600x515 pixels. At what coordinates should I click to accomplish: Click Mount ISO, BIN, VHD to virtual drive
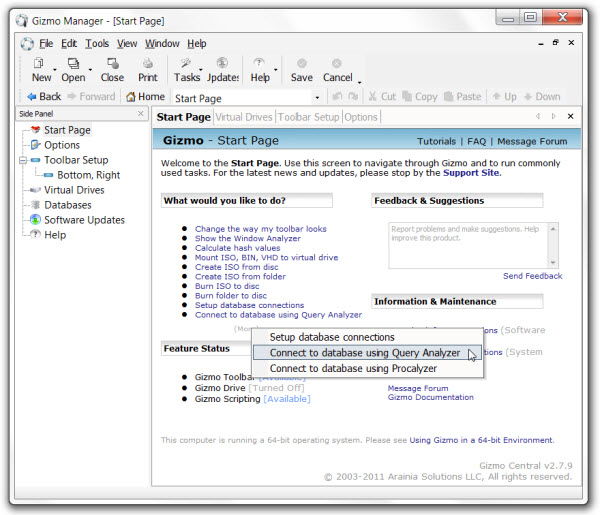pos(266,258)
